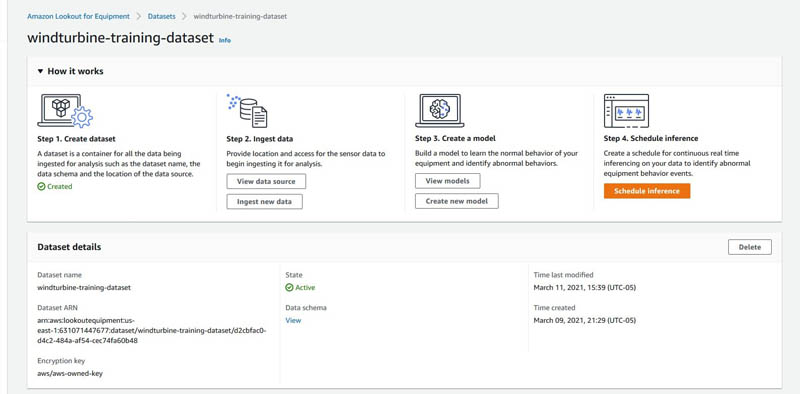Click the Create dataset laptop-gear icon

[65, 111]
